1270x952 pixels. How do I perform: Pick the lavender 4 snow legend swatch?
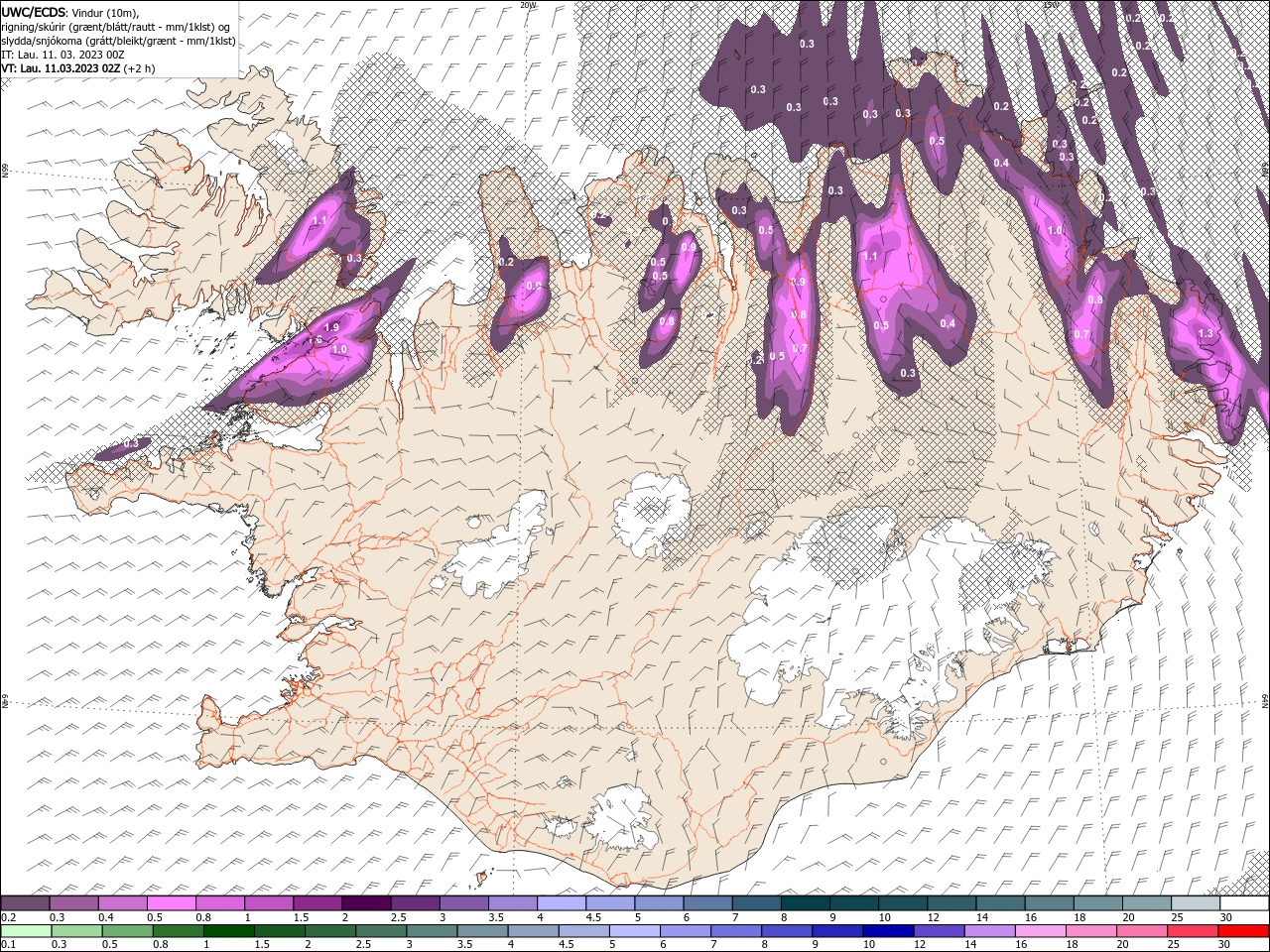[562, 903]
